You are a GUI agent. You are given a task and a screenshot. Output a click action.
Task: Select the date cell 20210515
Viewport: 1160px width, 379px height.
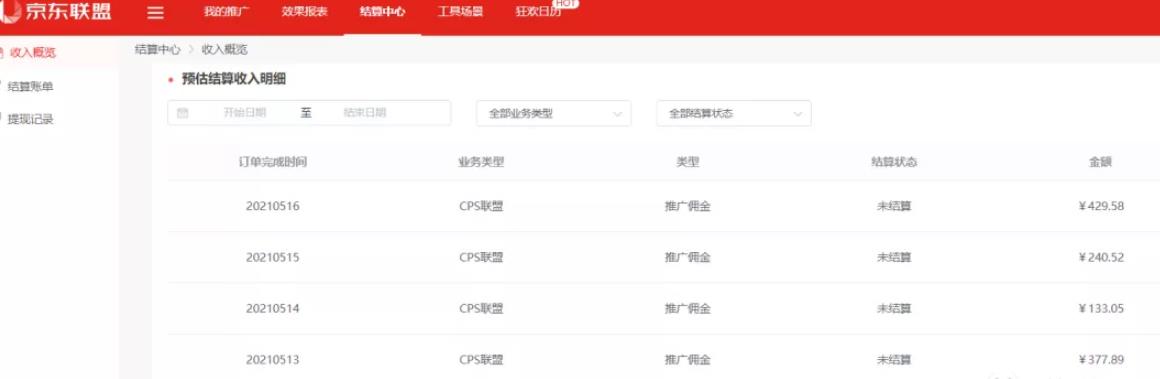tap(272, 258)
